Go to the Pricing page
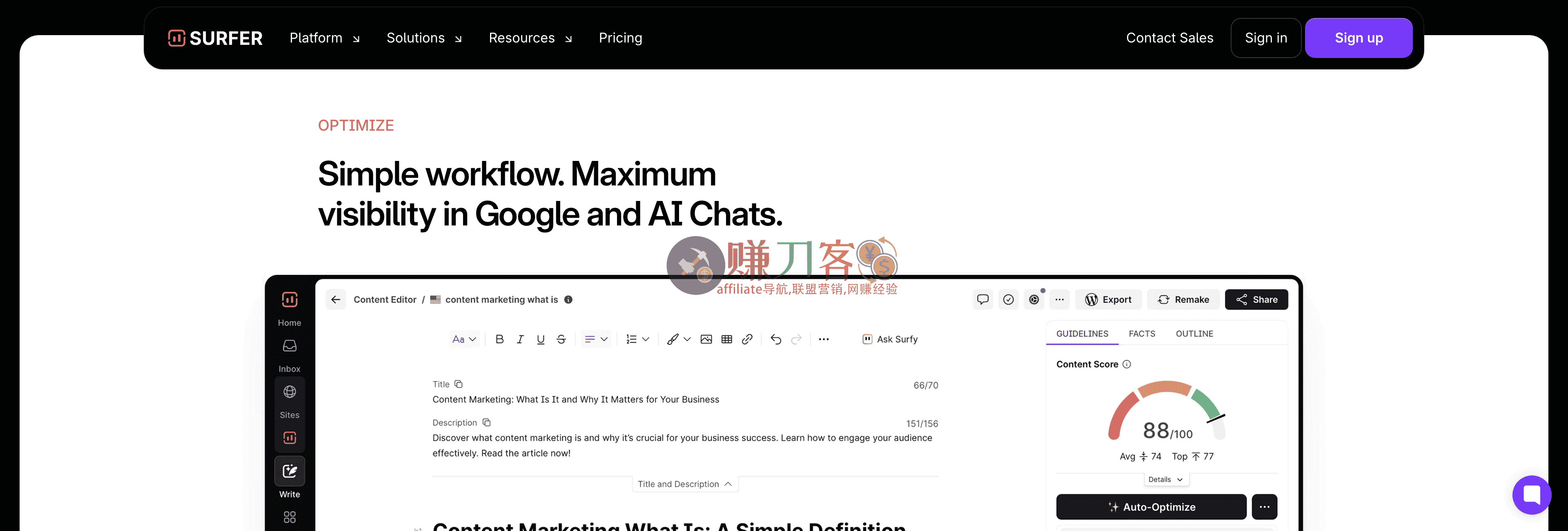Image resolution: width=1568 pixels, height=531 pixels. [x=620, y=38]
